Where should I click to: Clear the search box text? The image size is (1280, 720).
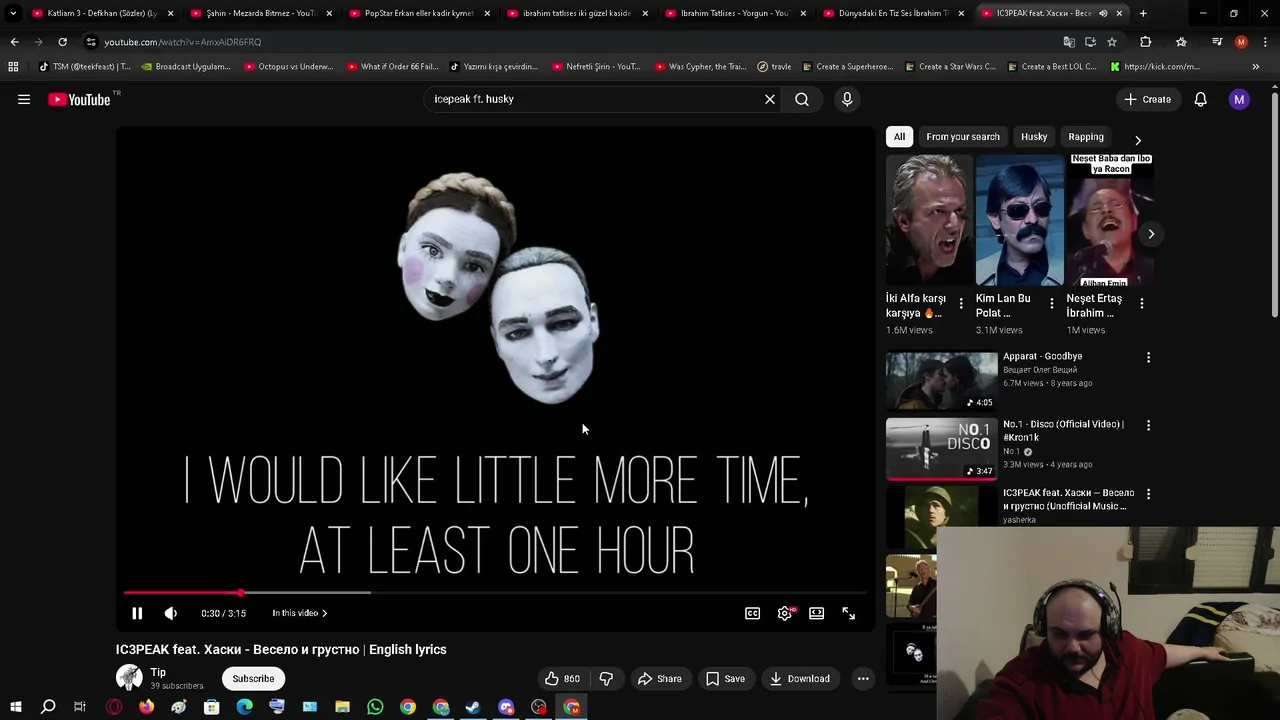pos(770,99)
